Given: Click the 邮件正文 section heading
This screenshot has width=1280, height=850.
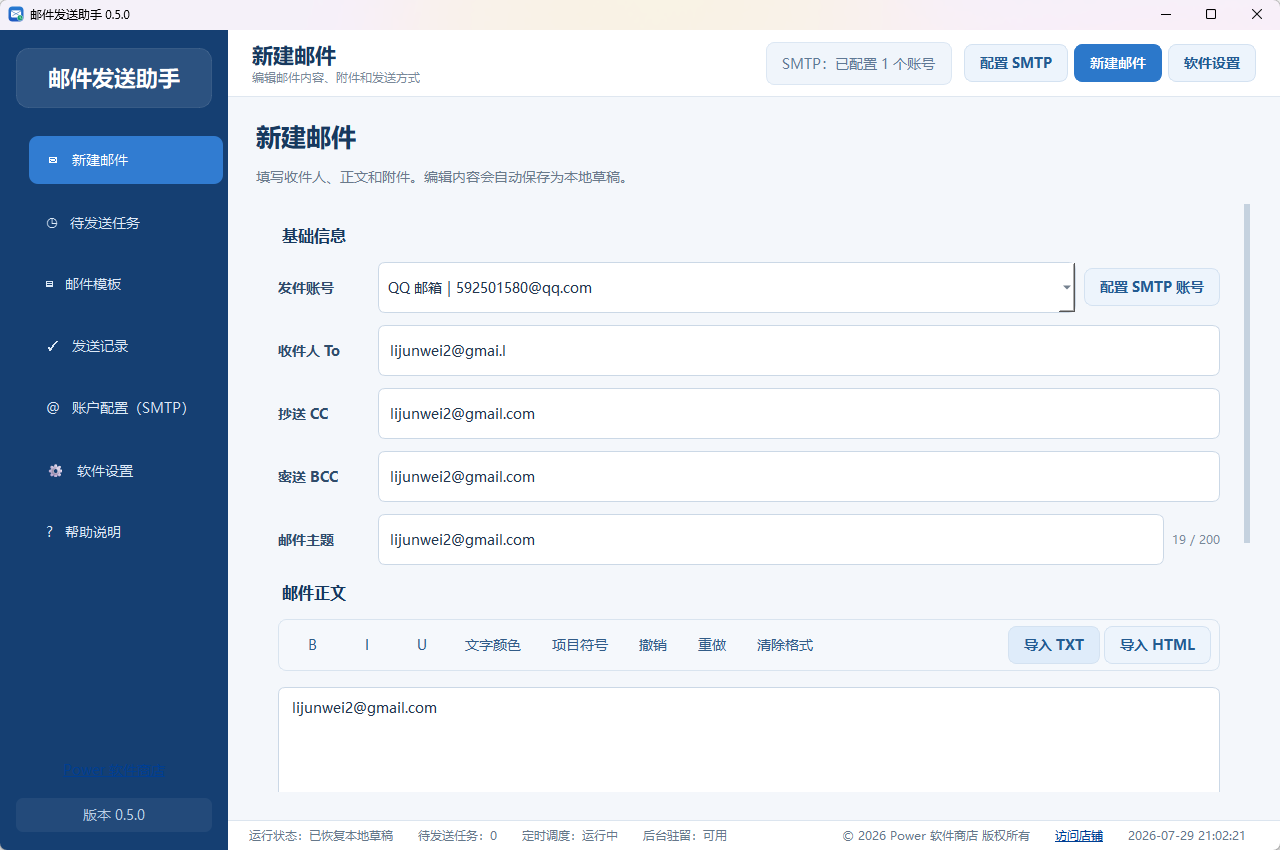Looking at the screenshot, I should click(314, 593).
